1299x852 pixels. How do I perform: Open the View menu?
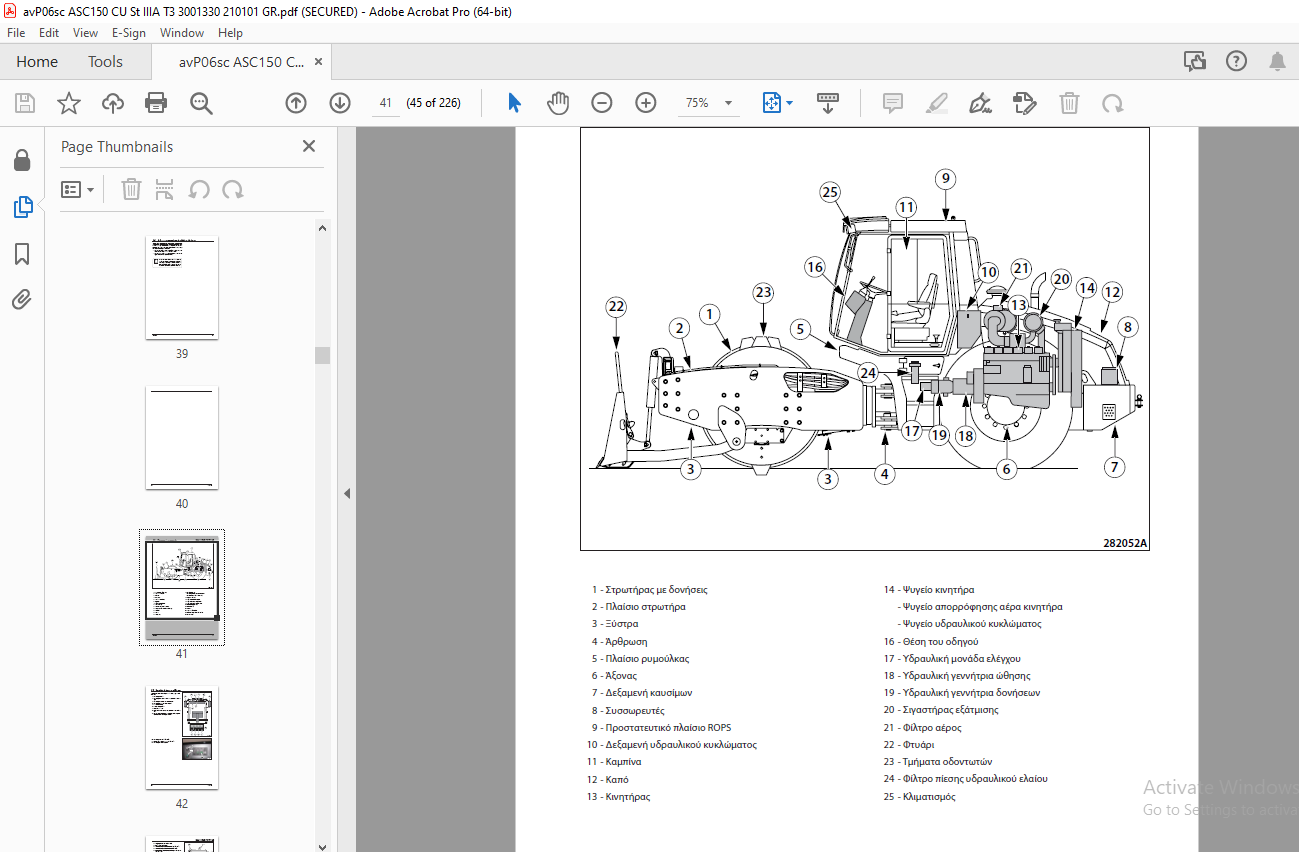pos(86,33)
